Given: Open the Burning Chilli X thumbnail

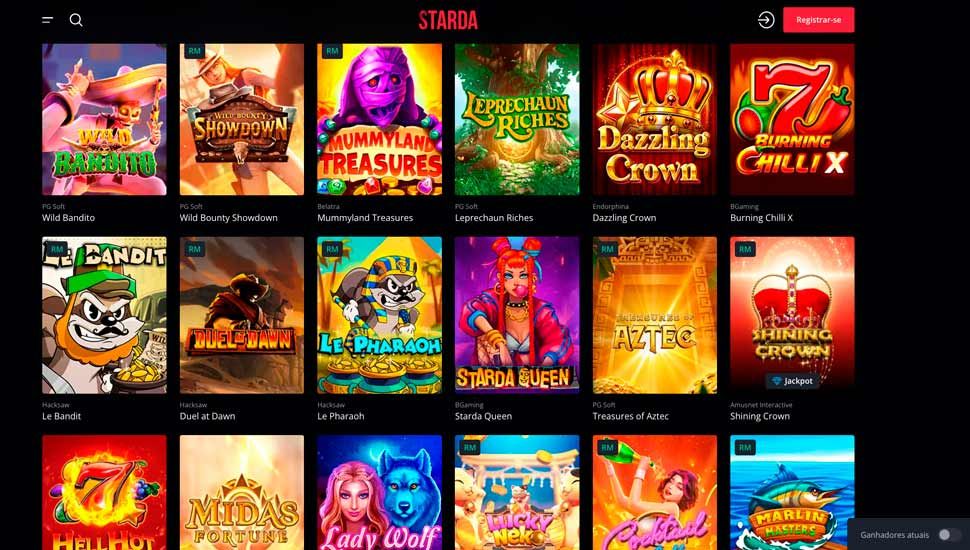Looking at the screenshot, I should point(792,119).
